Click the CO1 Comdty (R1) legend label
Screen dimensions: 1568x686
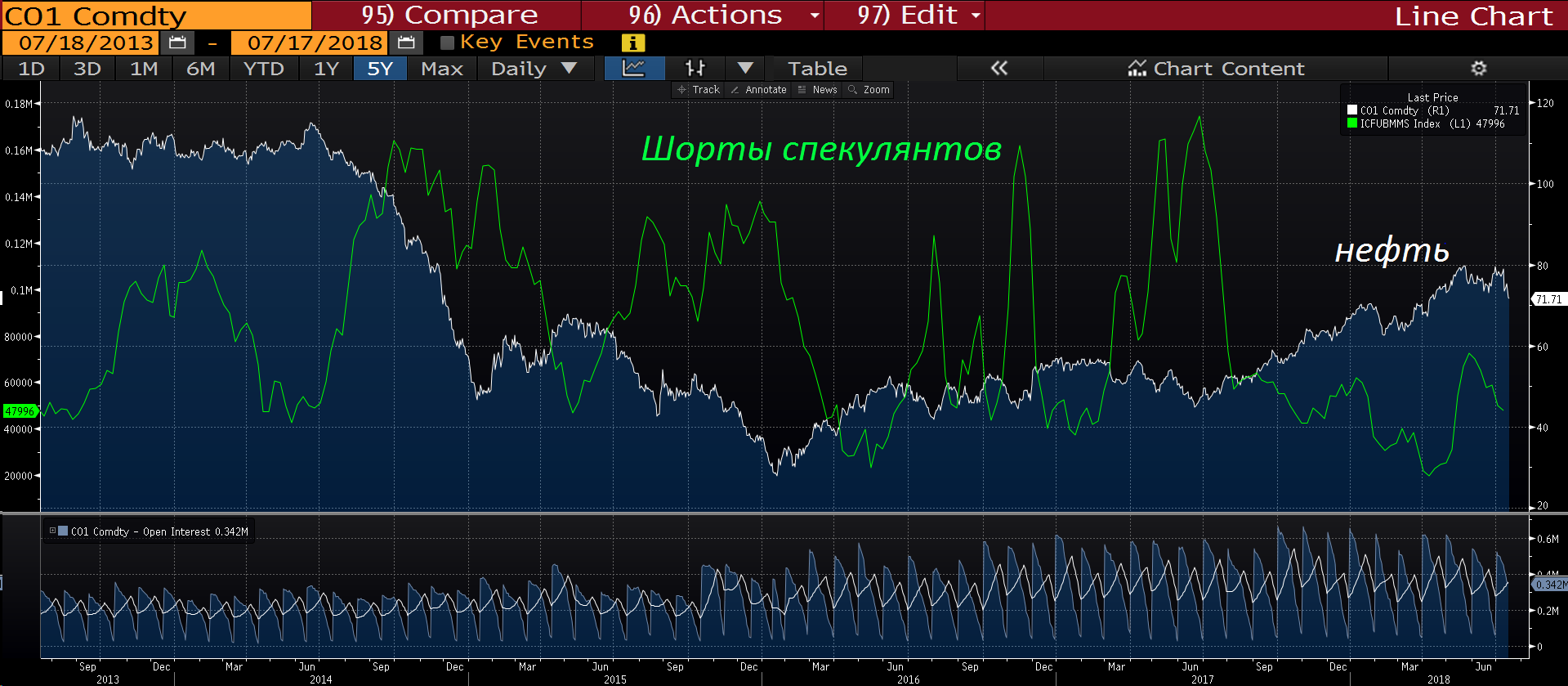(1405, 110)
